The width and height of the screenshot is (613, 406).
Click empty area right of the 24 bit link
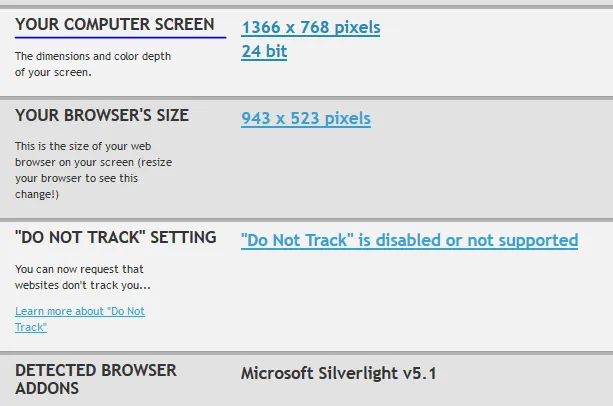[450, 51]
